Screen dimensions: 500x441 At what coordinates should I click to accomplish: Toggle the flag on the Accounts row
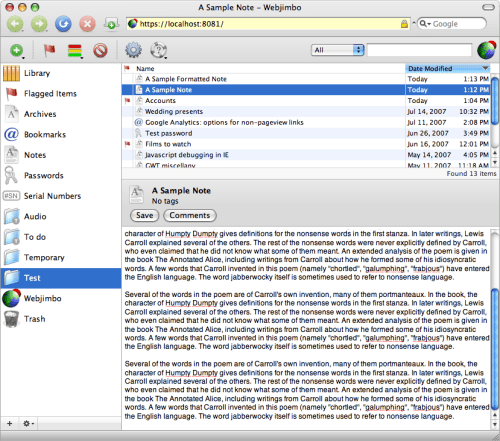click(127, 101)
